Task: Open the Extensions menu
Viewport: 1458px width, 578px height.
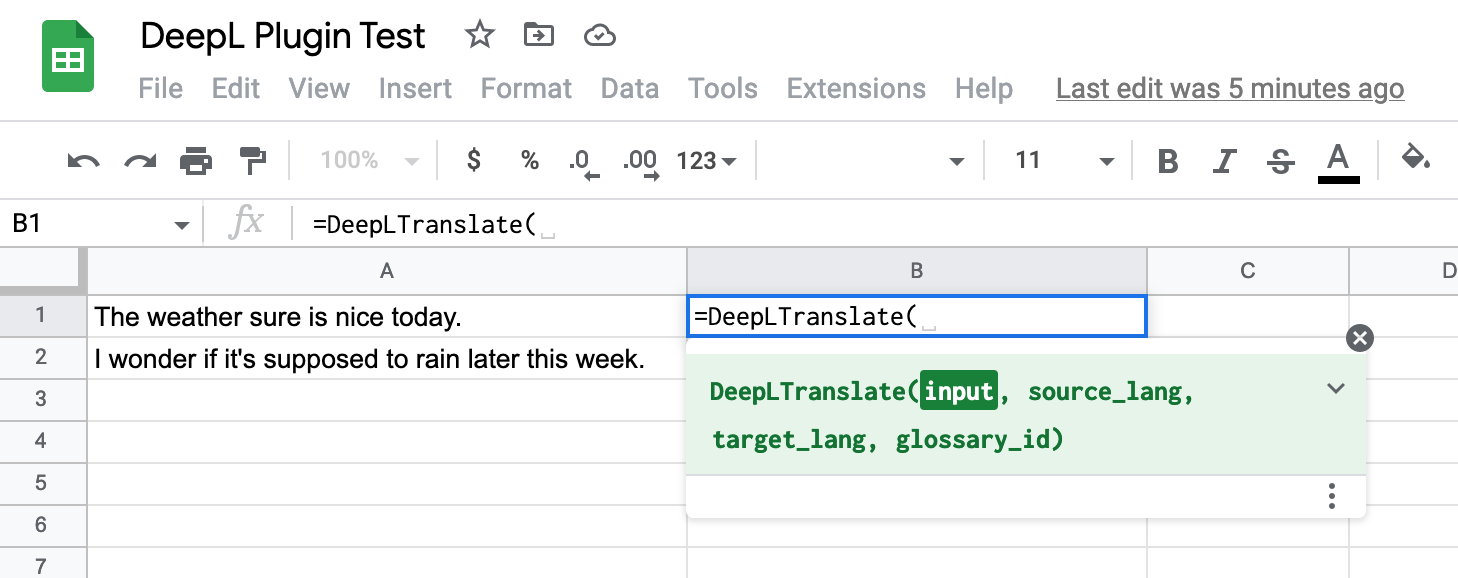Action: [x=856, y=88]
